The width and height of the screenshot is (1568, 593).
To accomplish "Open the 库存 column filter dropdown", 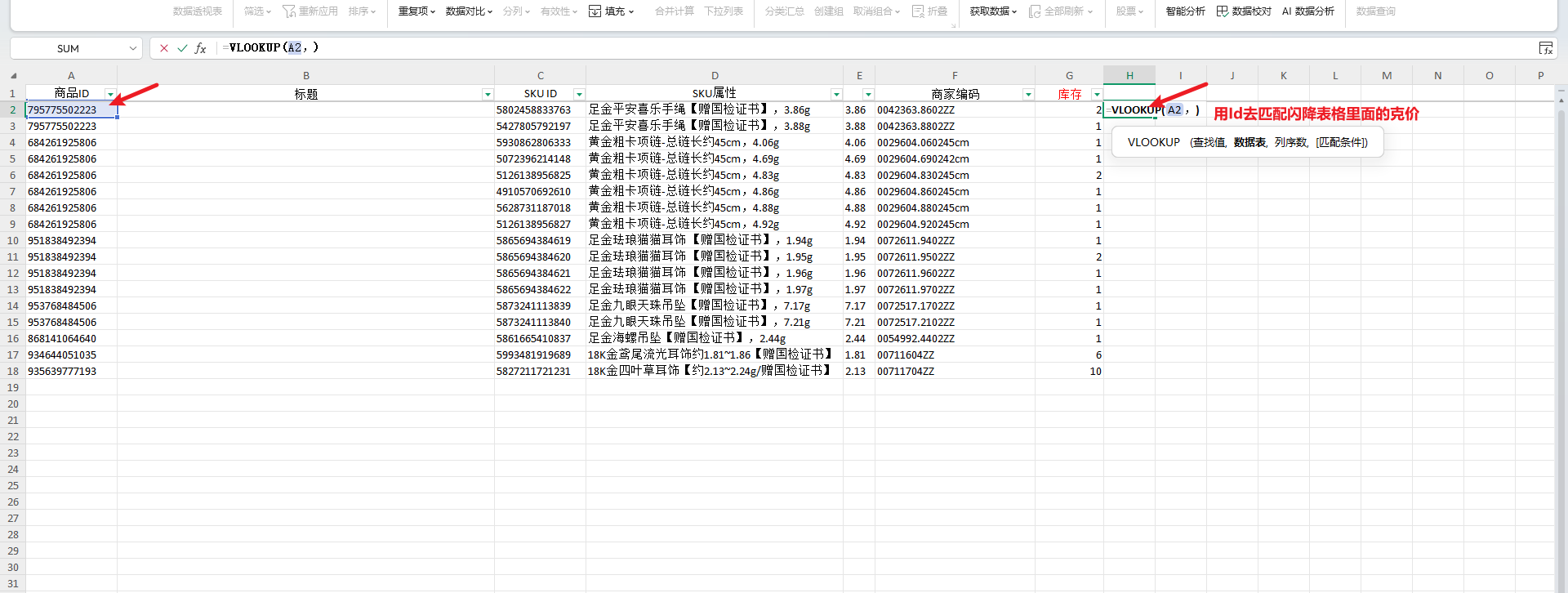I will point(1097,95).
